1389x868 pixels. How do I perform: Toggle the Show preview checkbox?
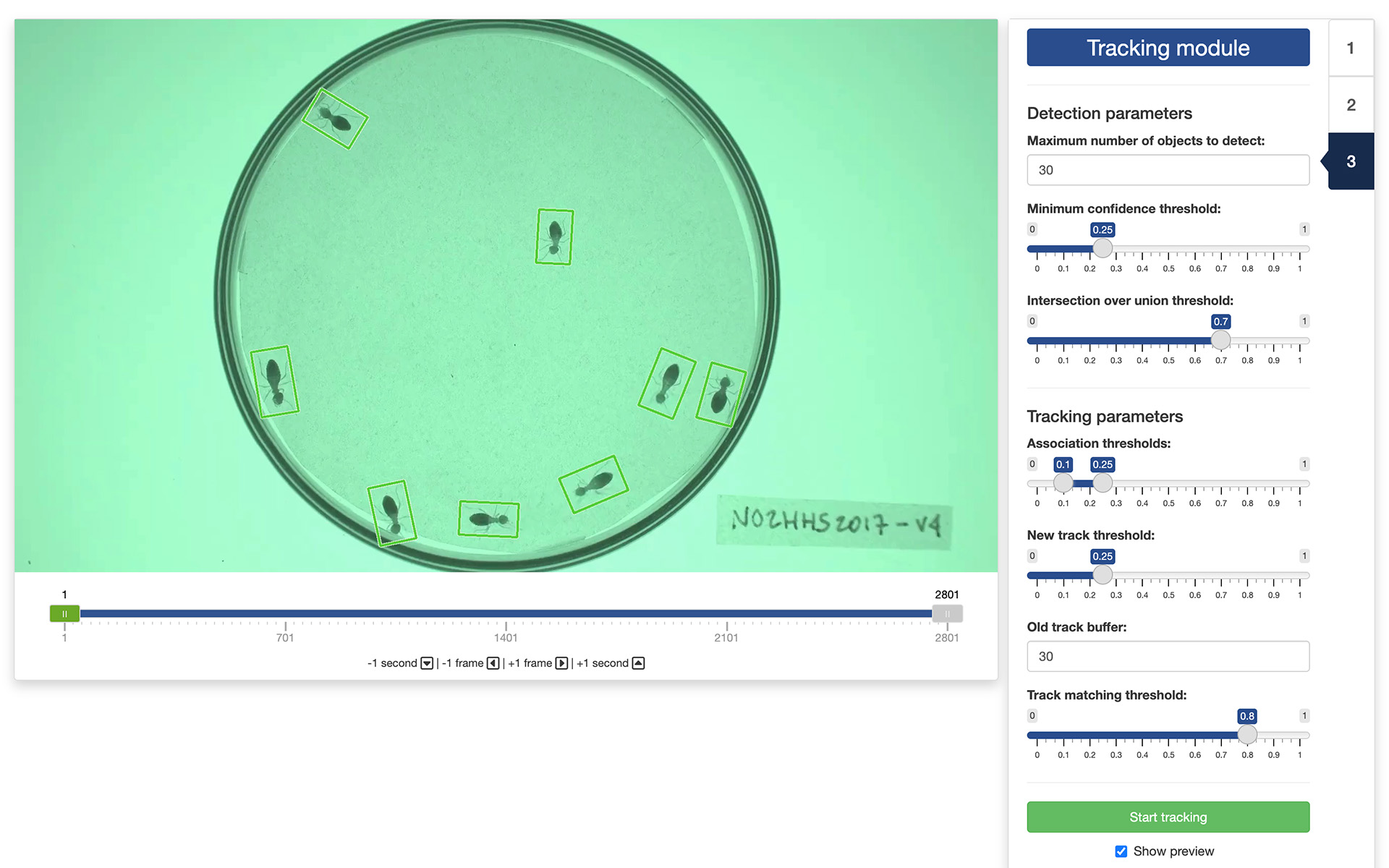[1121, 851]
